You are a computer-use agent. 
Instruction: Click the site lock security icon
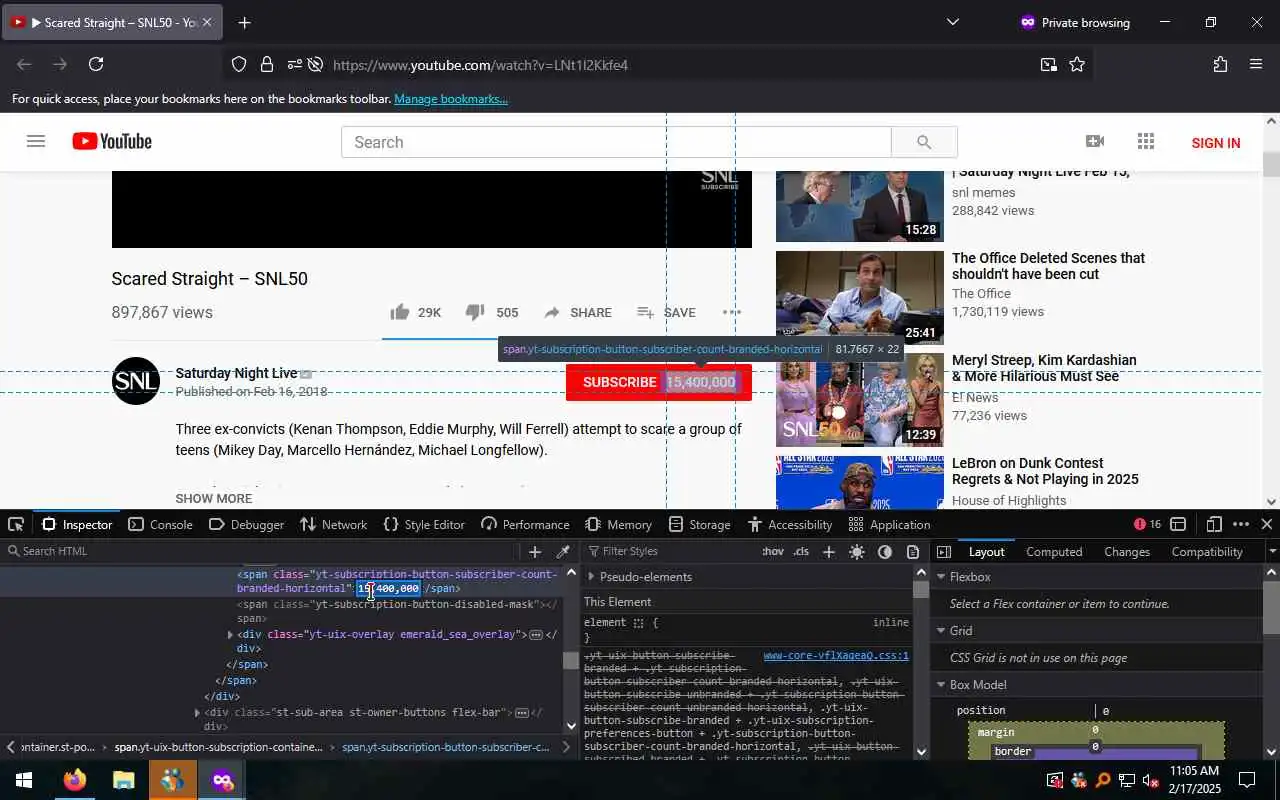point(267,65)
